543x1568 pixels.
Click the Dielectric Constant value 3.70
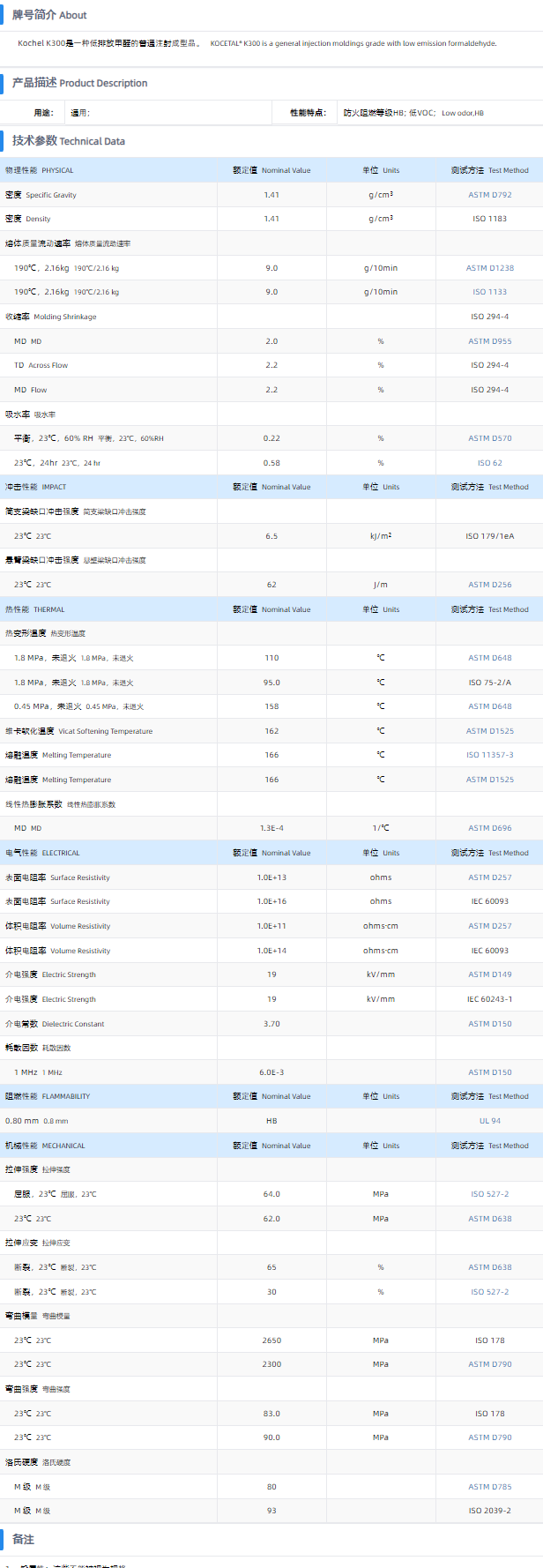271,1024
